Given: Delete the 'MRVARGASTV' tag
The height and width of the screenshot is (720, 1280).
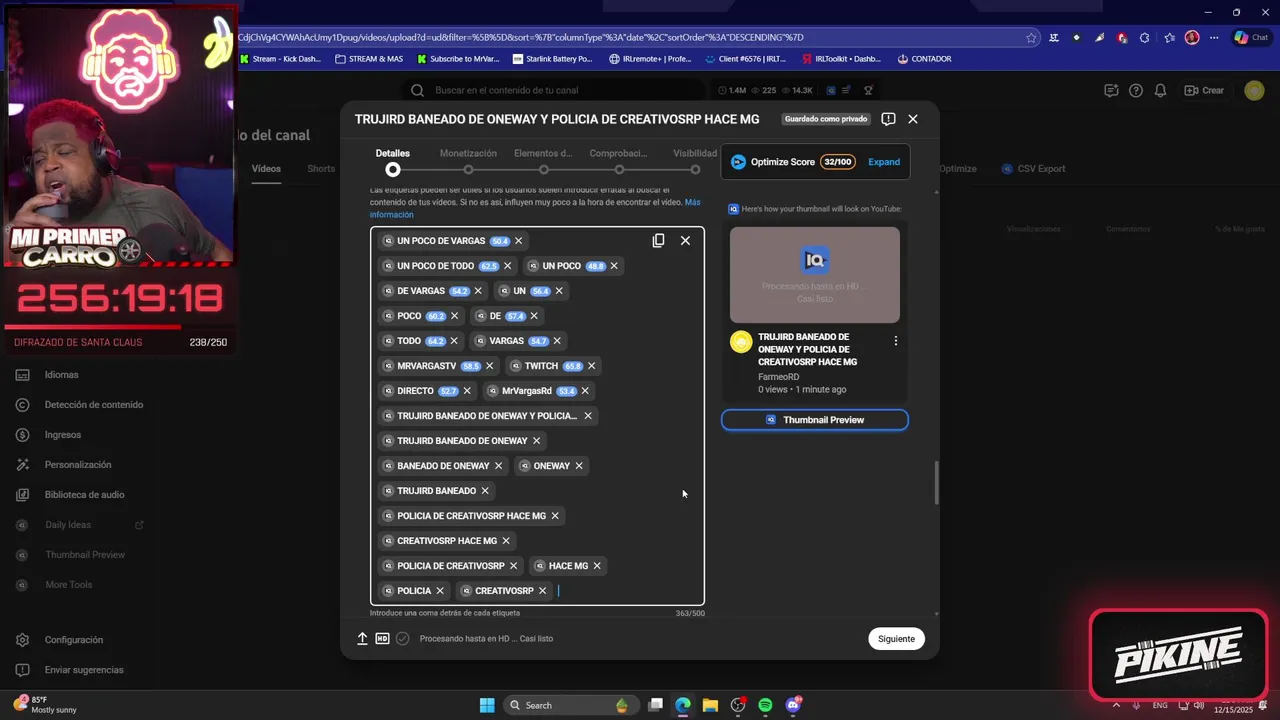Looking at the screenshot, I should coord(489,366).
